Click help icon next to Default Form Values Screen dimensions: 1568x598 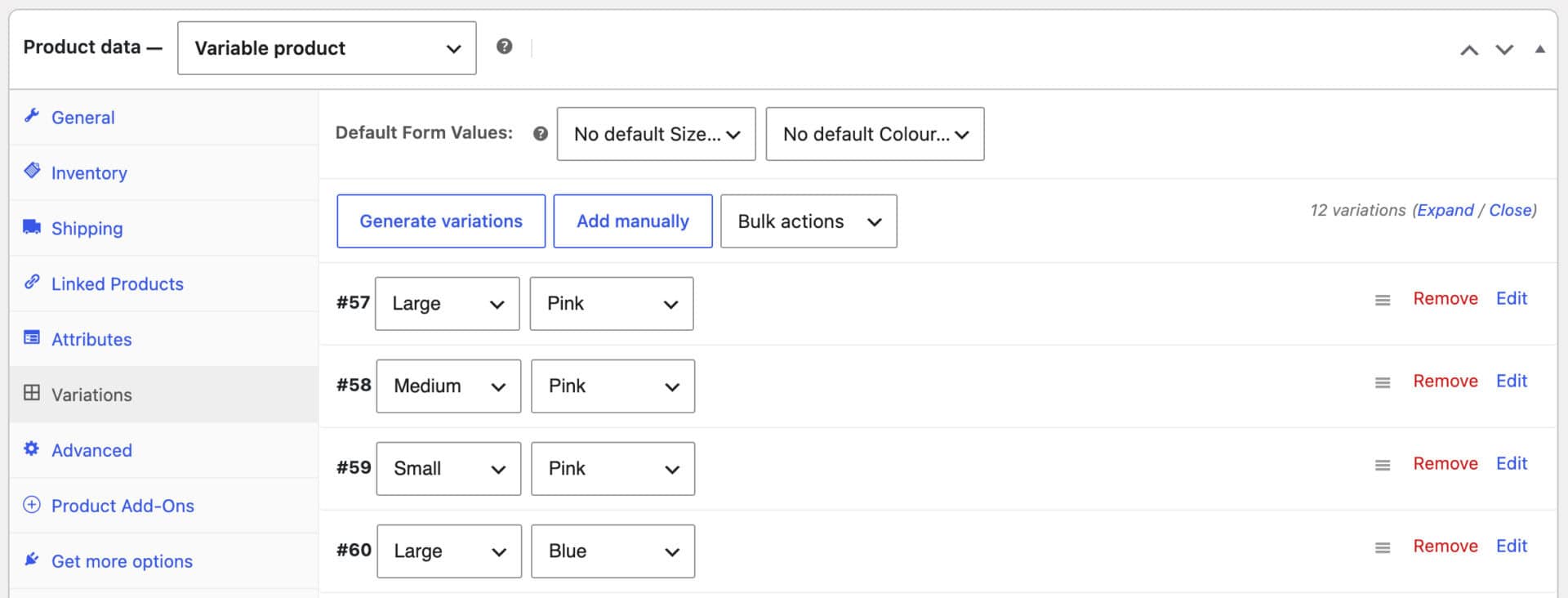pyautogui.click(x=540, y=134)
